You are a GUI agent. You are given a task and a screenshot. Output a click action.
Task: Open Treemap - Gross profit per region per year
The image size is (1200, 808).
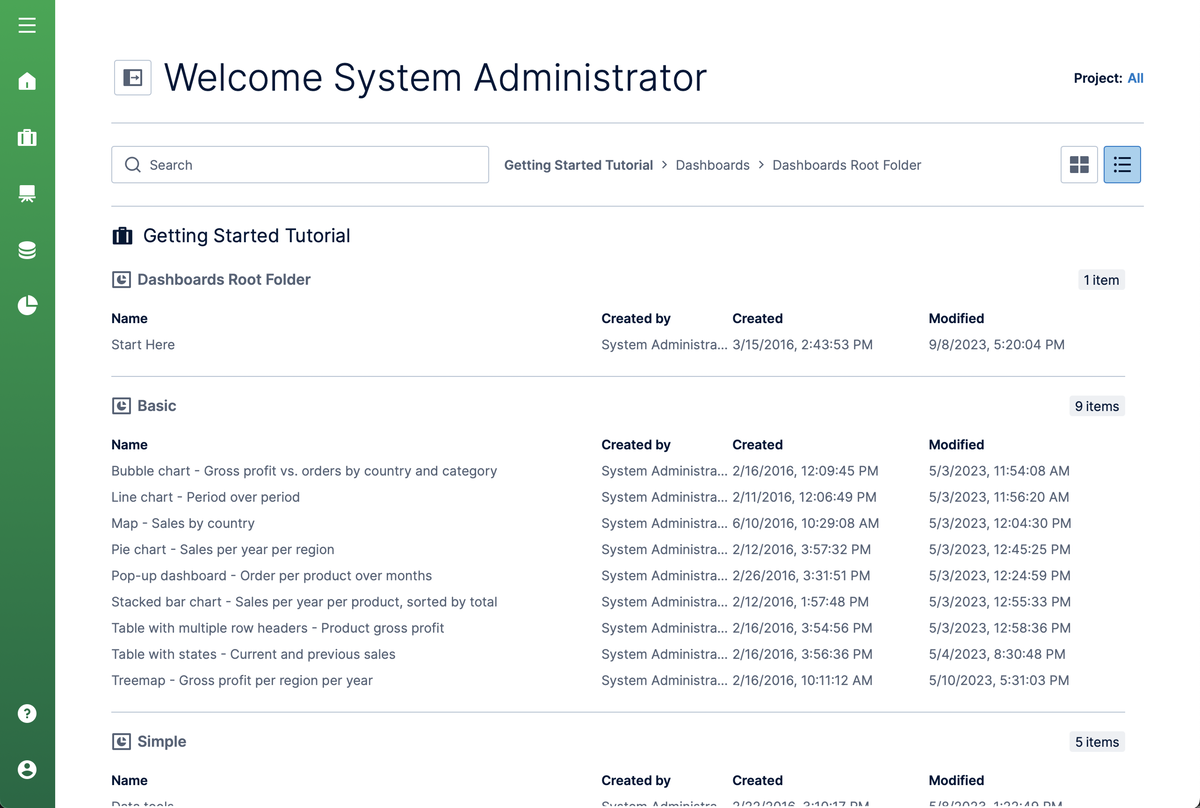(x=242, y=680)
